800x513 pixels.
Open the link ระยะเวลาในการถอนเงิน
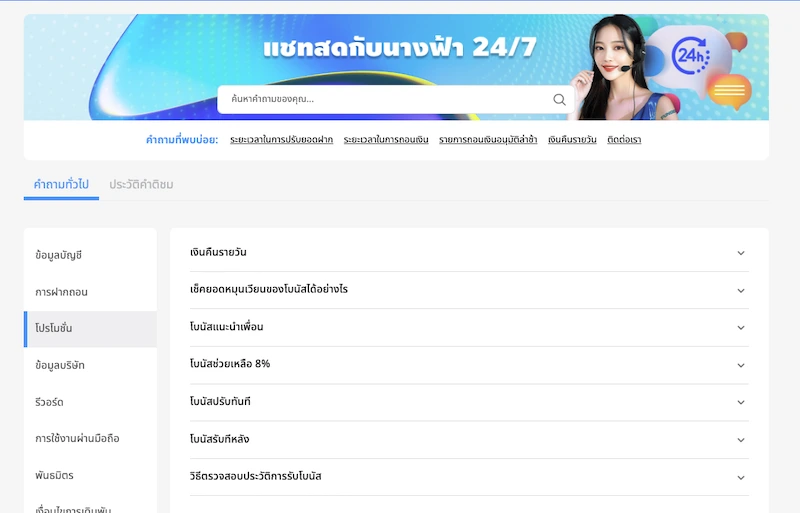(x=386, y=140)
